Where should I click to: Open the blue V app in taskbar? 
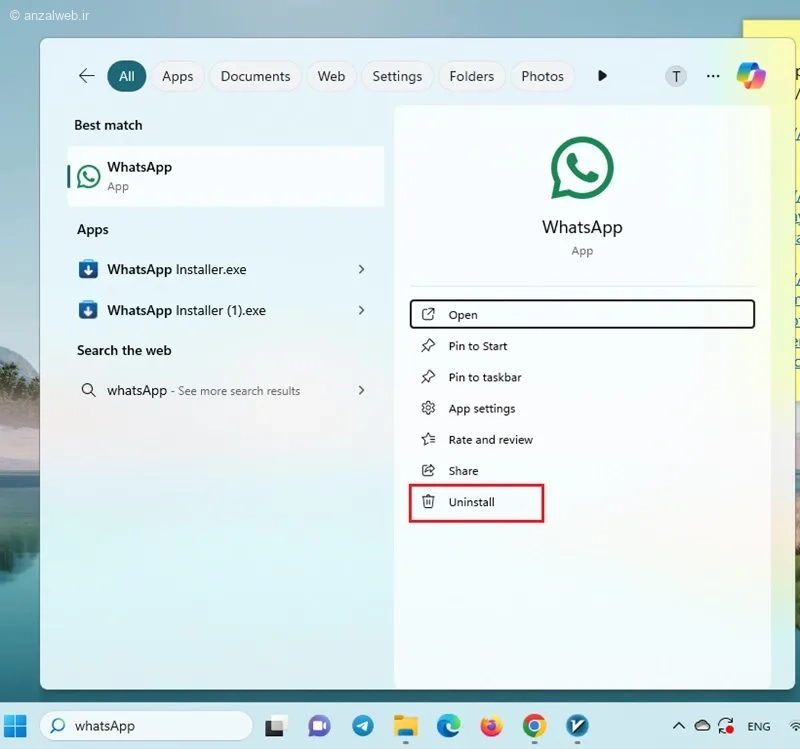point(577,726)
